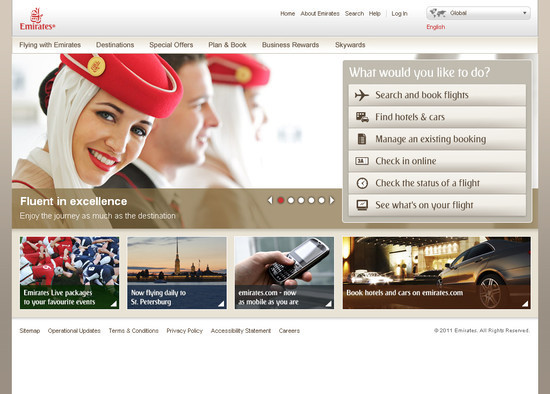Open the Flying with Emirates menu

click(50, 45)
